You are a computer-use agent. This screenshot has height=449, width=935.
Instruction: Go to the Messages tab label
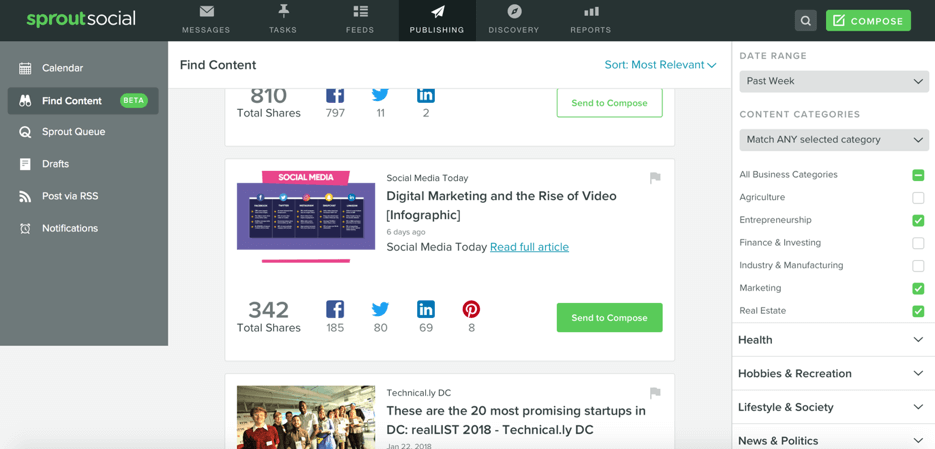coord(206,30)
